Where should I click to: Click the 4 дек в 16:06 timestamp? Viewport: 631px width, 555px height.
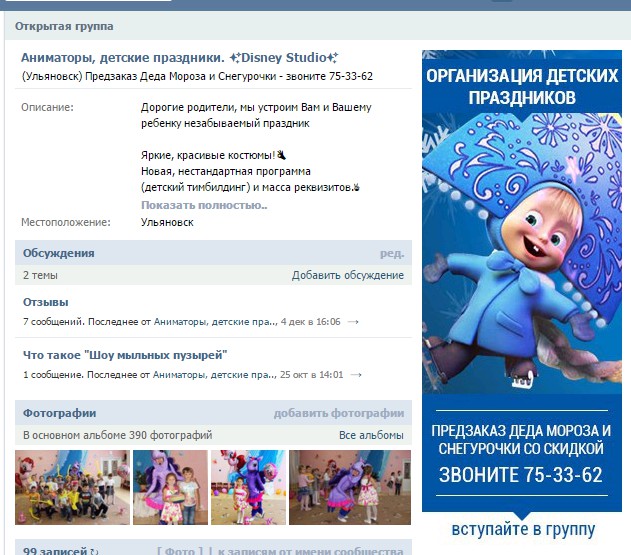[x=311, y=322]
